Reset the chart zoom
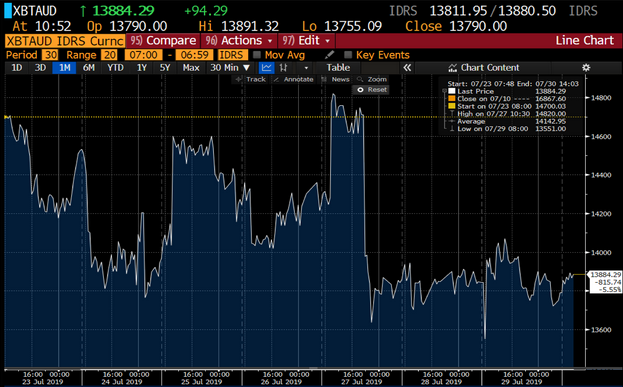The image size is (623, 387). coord(371,90)
